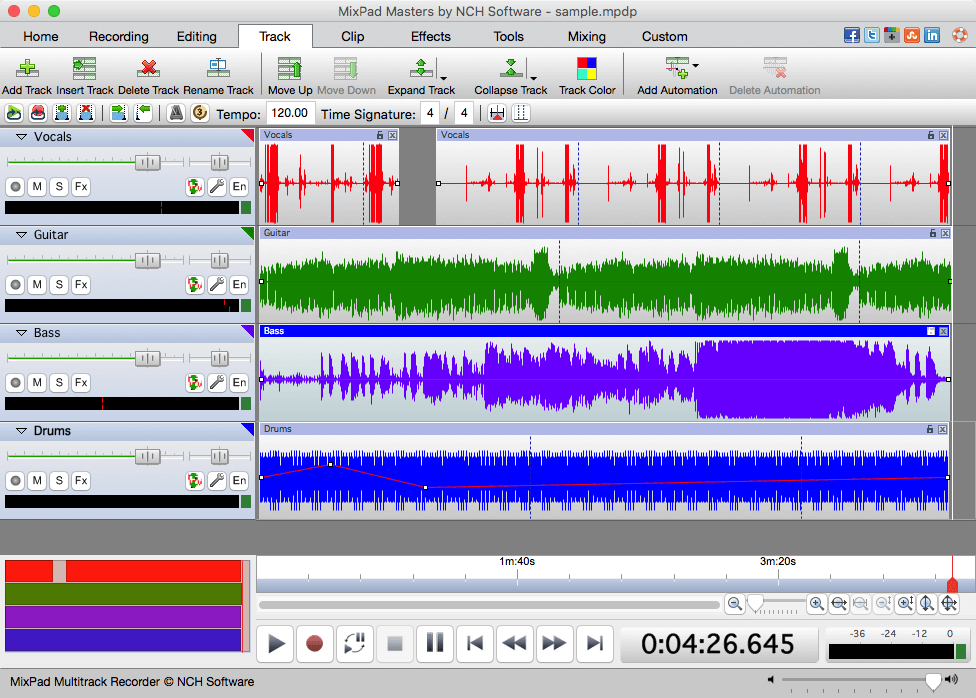Click the Facebook share icon
The height and width of the screenshot is (698, 976).
pos(852,35)
